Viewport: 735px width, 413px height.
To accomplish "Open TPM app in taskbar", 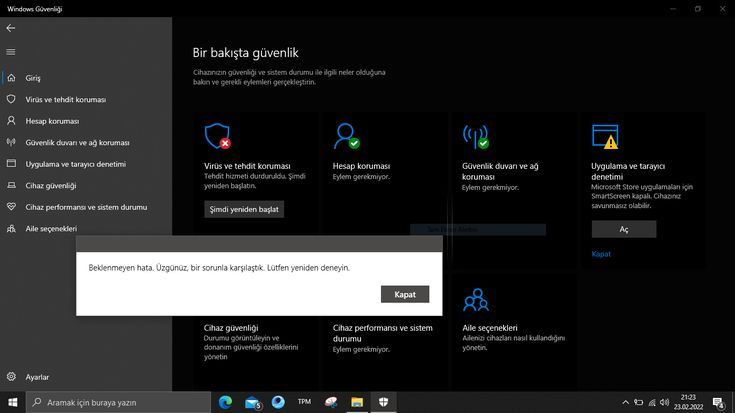I will [304, 402].
